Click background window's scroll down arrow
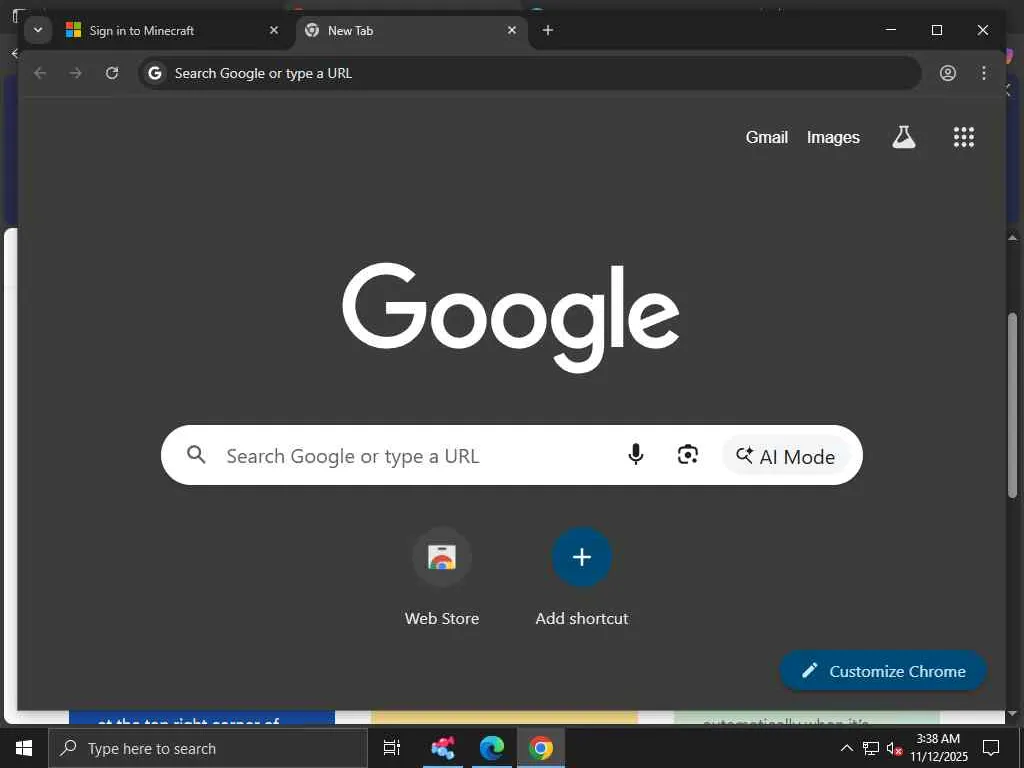1024x768 pixels. coord(1013,714)
